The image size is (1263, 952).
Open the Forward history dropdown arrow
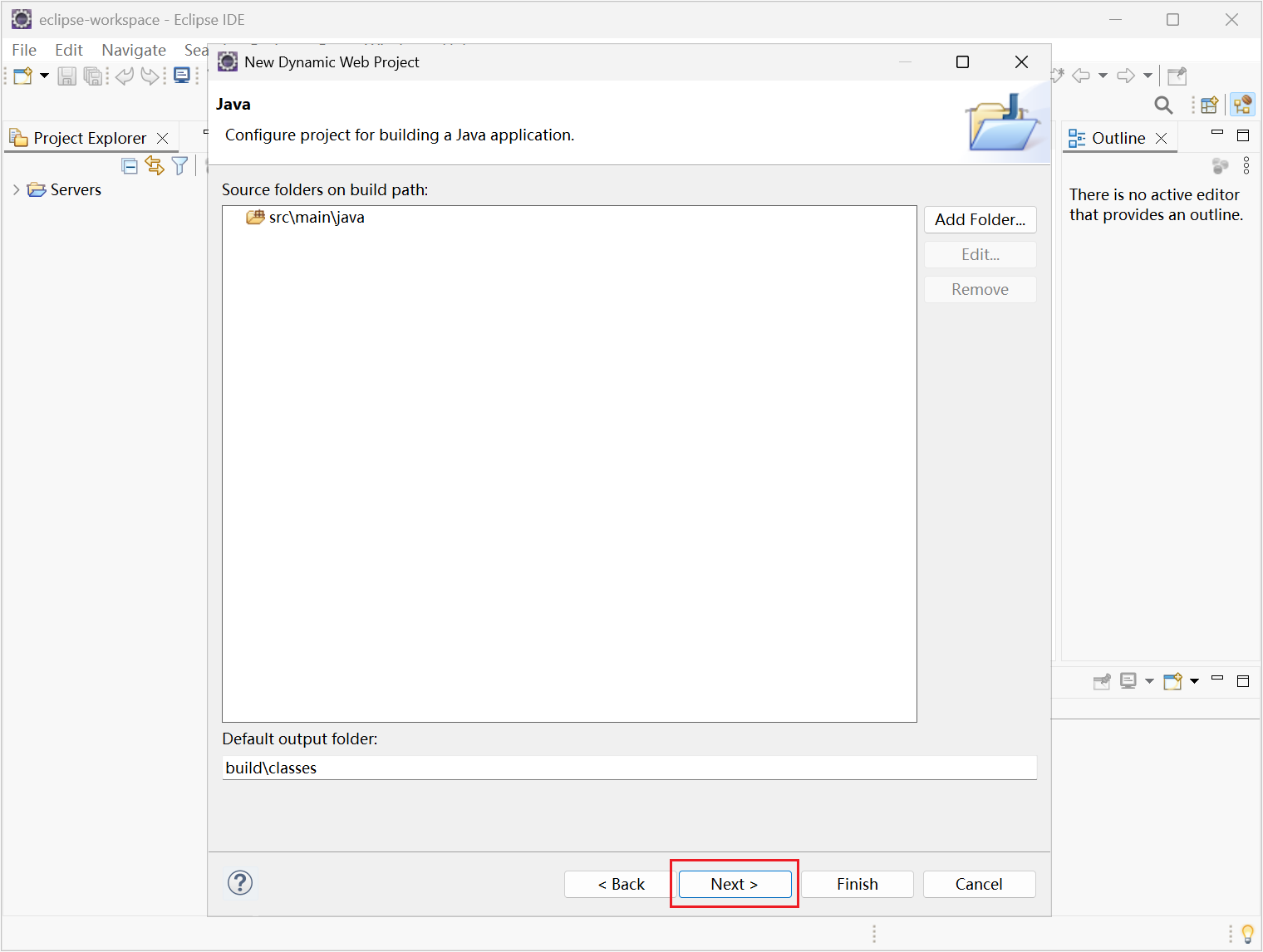[x=1148, y=76]
